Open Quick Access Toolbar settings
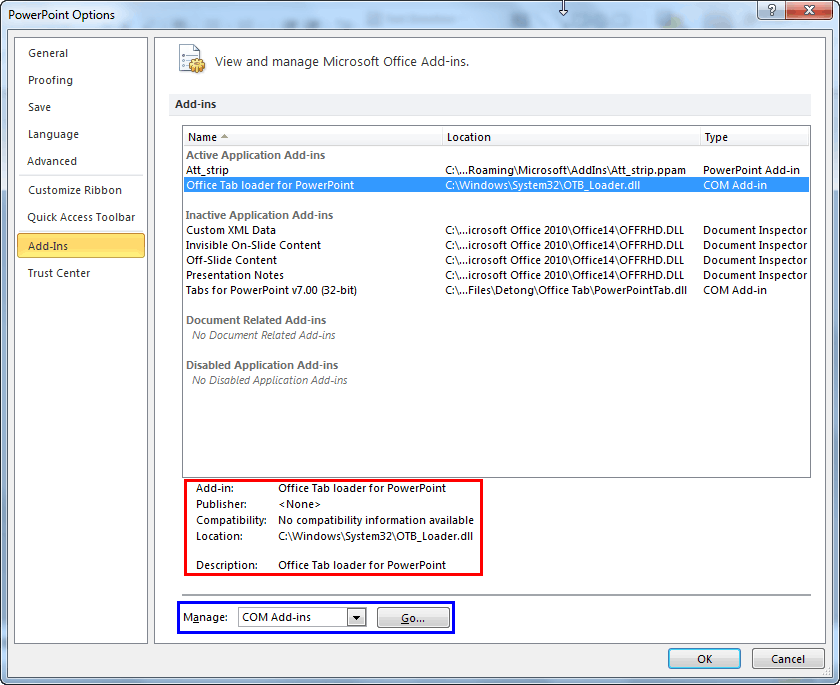Screen dimensions: 840x685 pyautogui.click(x=81, y=217)
